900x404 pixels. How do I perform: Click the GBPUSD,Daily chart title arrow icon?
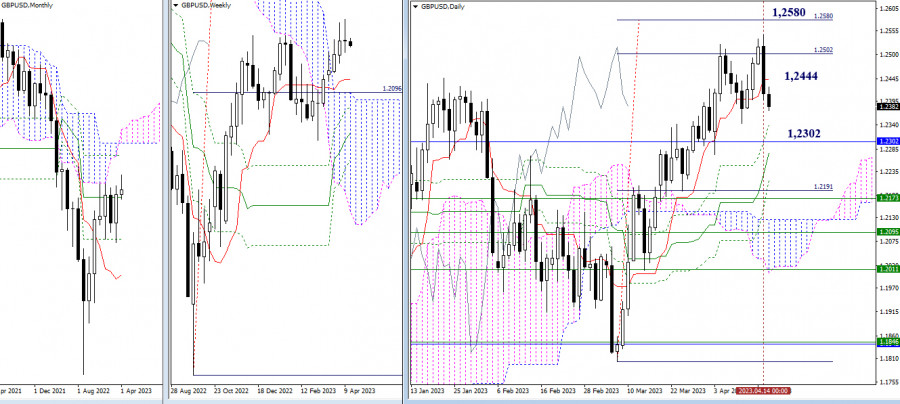click(415, 6)
